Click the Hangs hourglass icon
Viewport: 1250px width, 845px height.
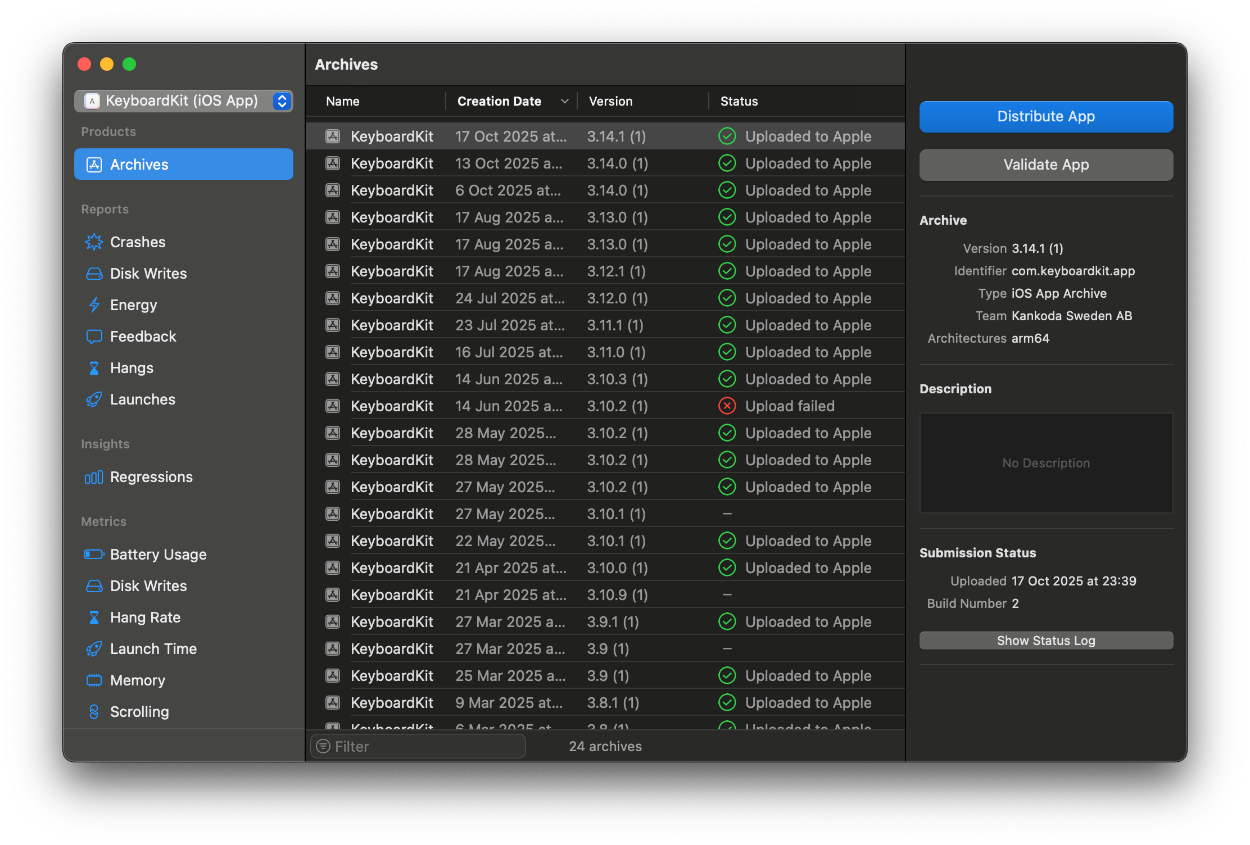[x=94, y=368]
